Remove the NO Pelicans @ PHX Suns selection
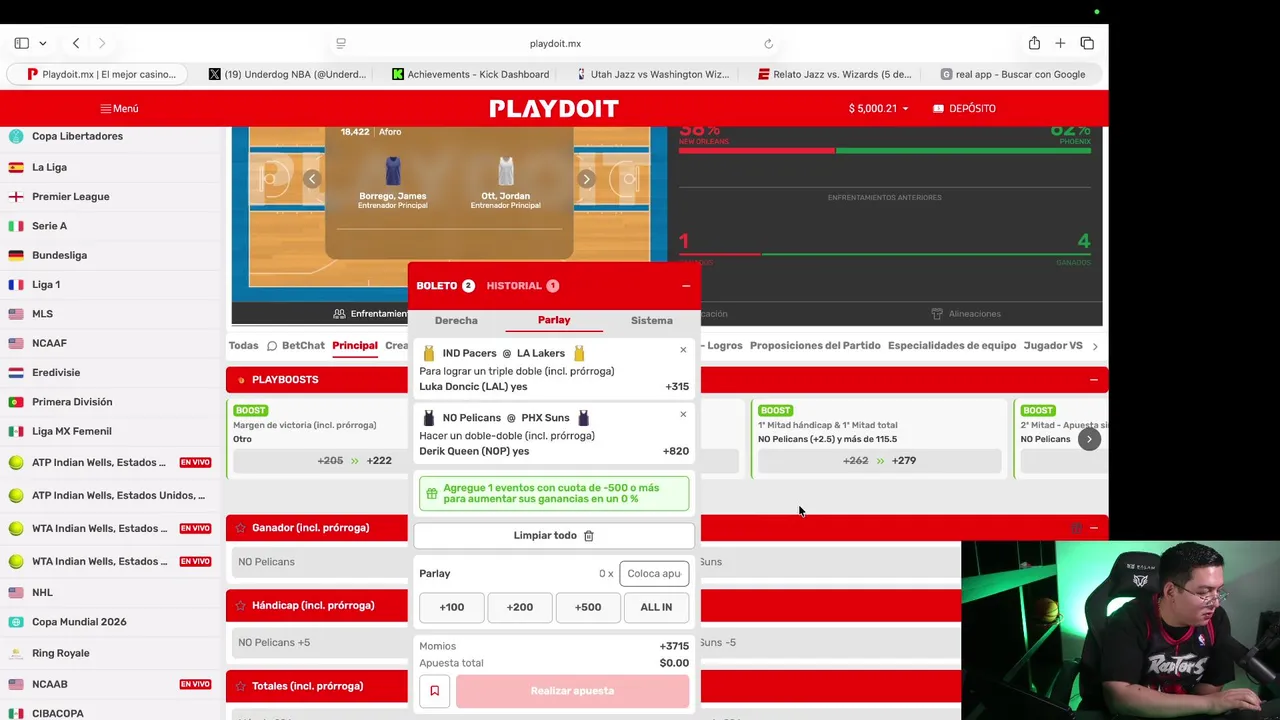 coord(683,414)
